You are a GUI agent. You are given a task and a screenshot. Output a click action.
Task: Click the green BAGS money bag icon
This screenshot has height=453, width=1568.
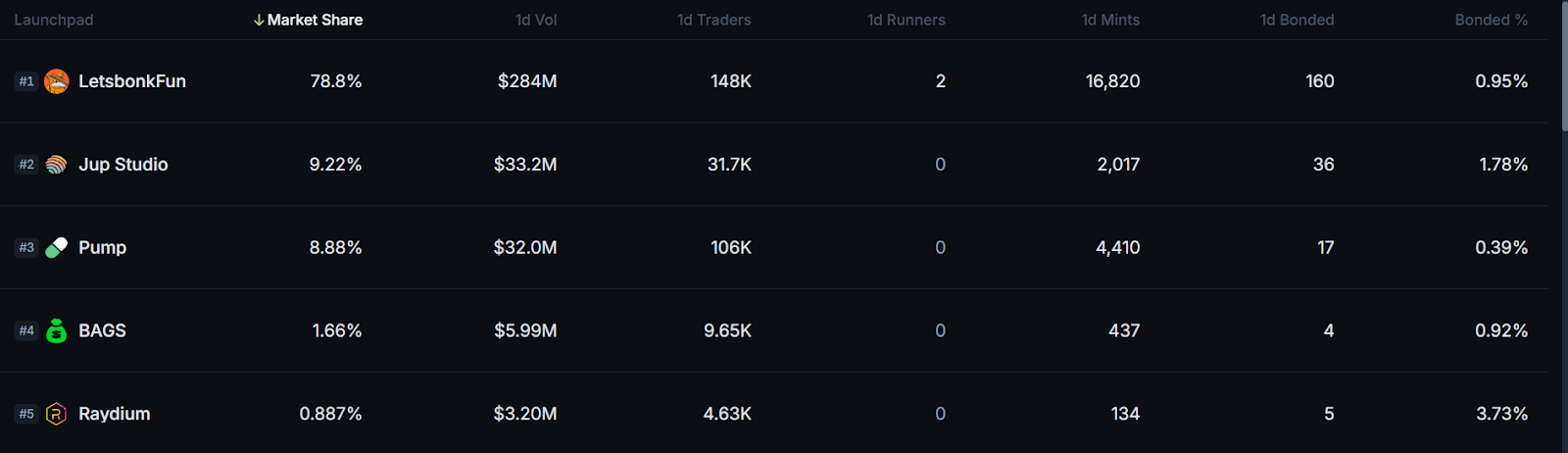click(x=57, y=330)
